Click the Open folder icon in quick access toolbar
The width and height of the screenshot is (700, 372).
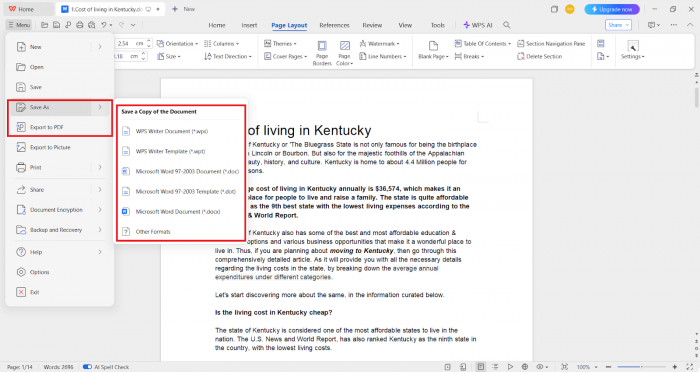click(44, 25)
